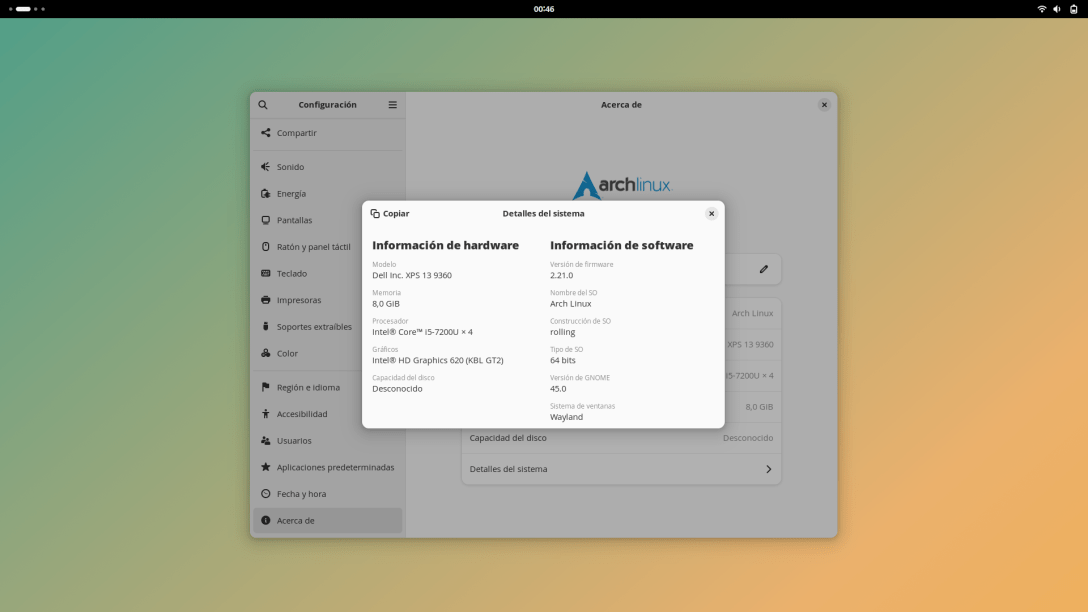Click the accessibility figure icon
Viewport: 1088px width, 612px height.
coord(266,414)
